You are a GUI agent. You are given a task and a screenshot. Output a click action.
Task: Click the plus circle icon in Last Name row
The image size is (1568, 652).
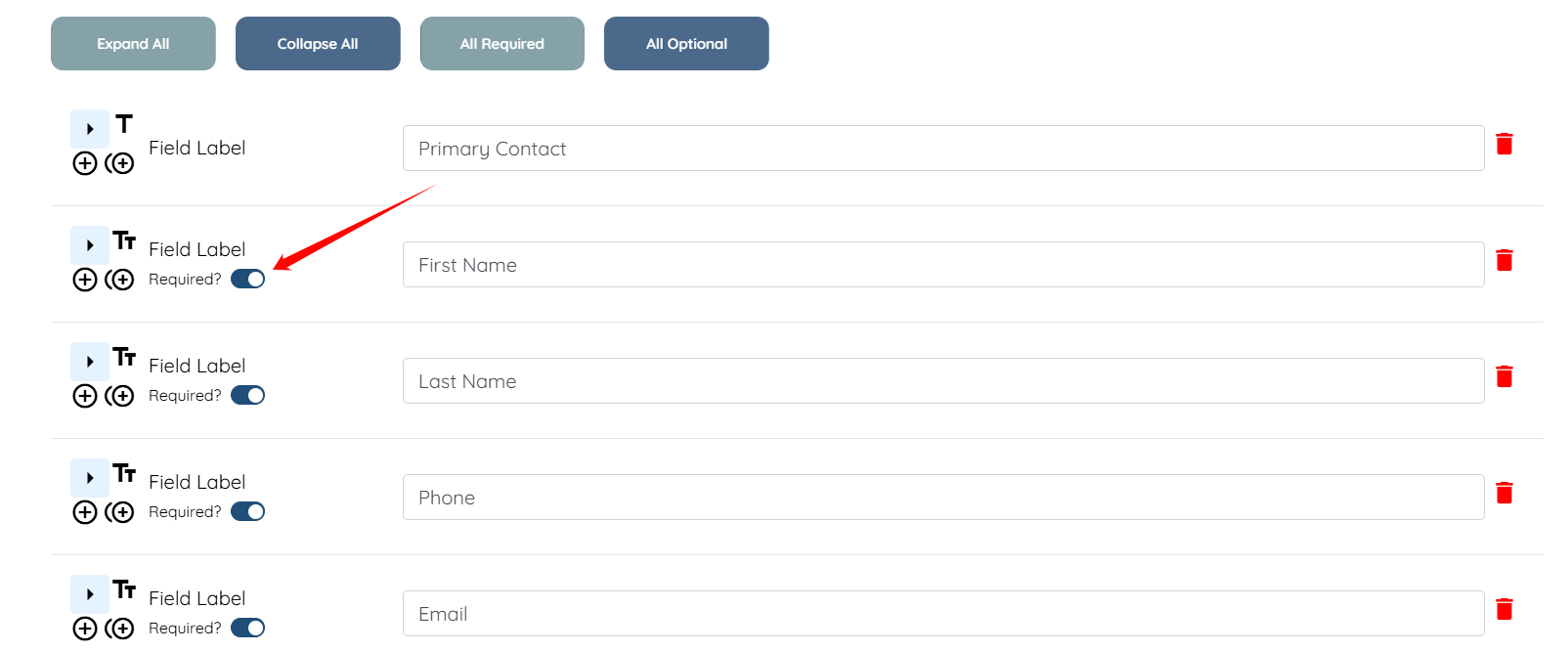[x=85, y=396]
